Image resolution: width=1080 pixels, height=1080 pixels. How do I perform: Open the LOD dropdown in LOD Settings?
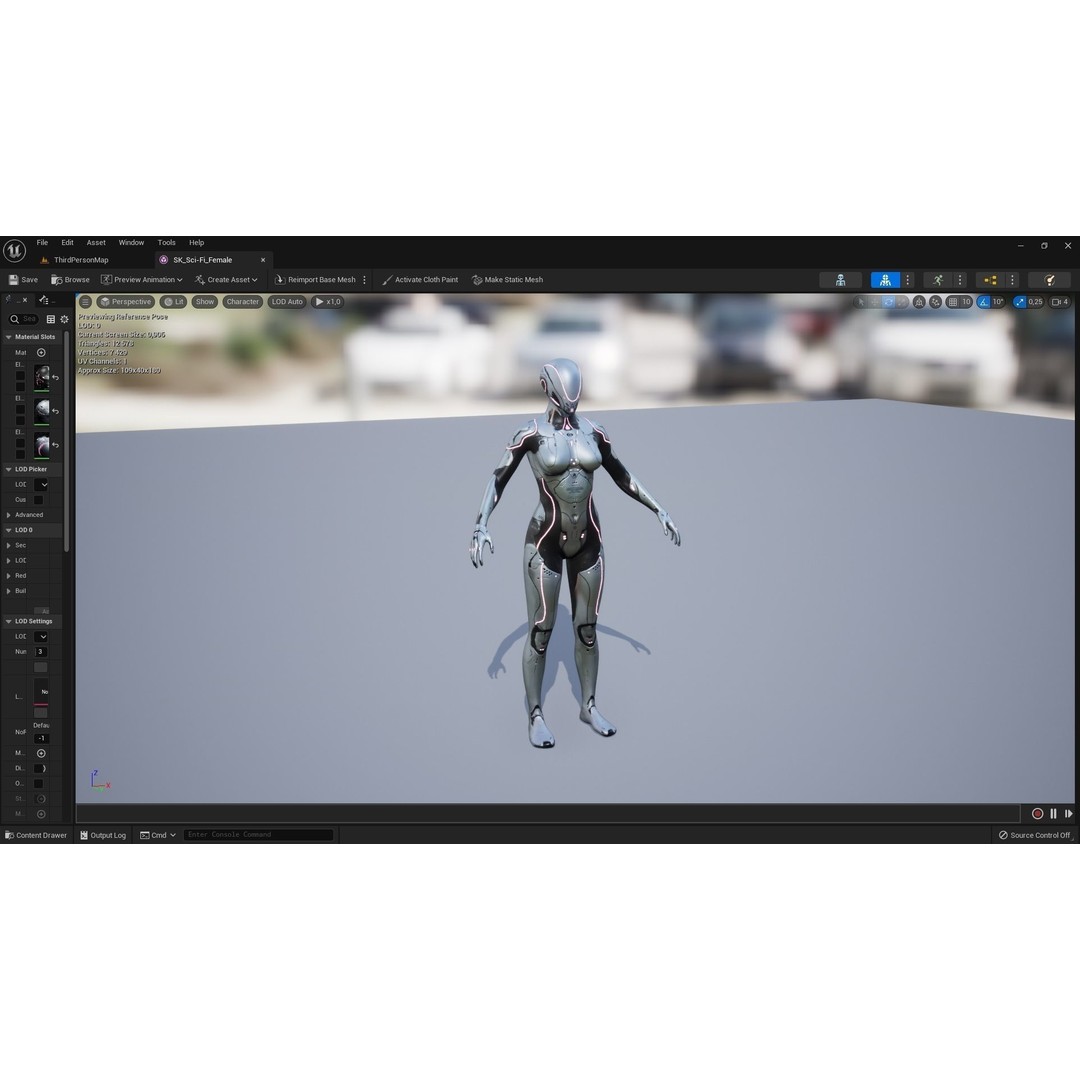click(x=41, y=636)
